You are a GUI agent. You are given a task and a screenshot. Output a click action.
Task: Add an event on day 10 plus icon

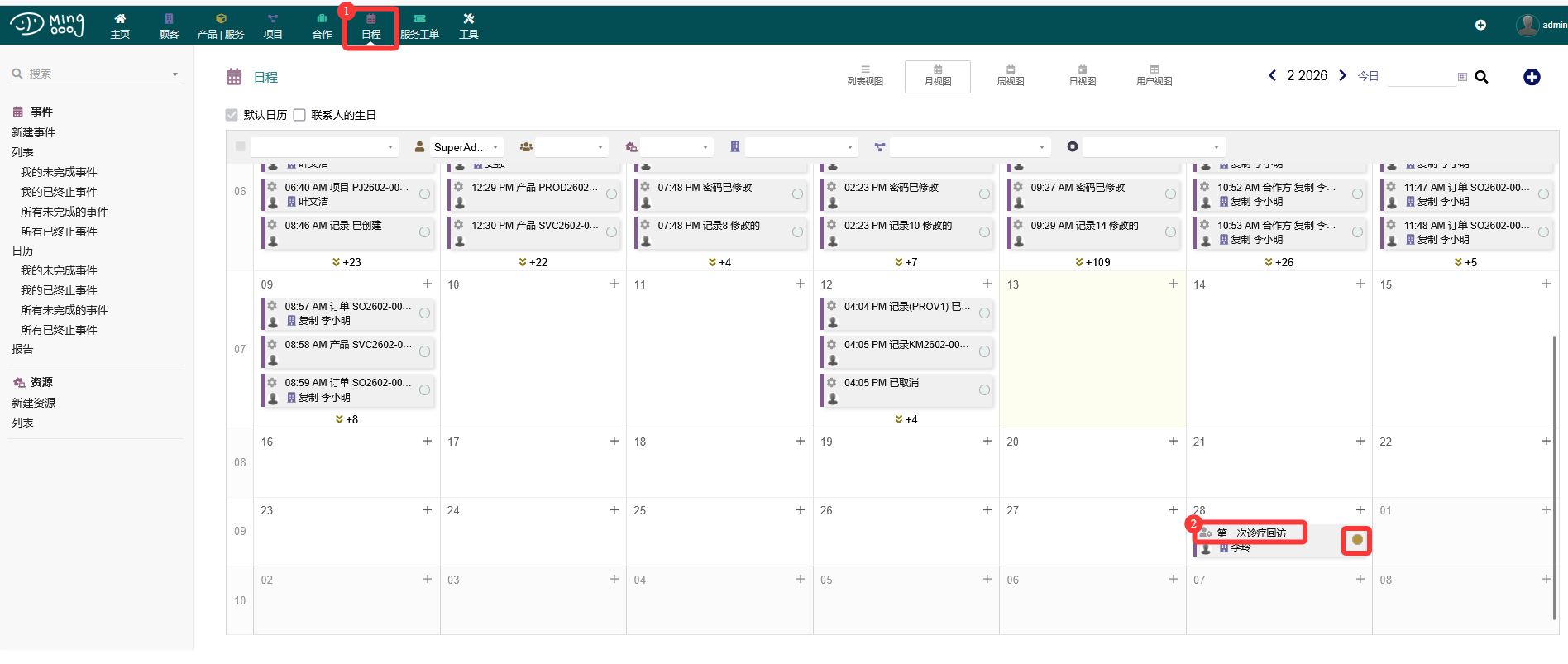click(614, 284)
